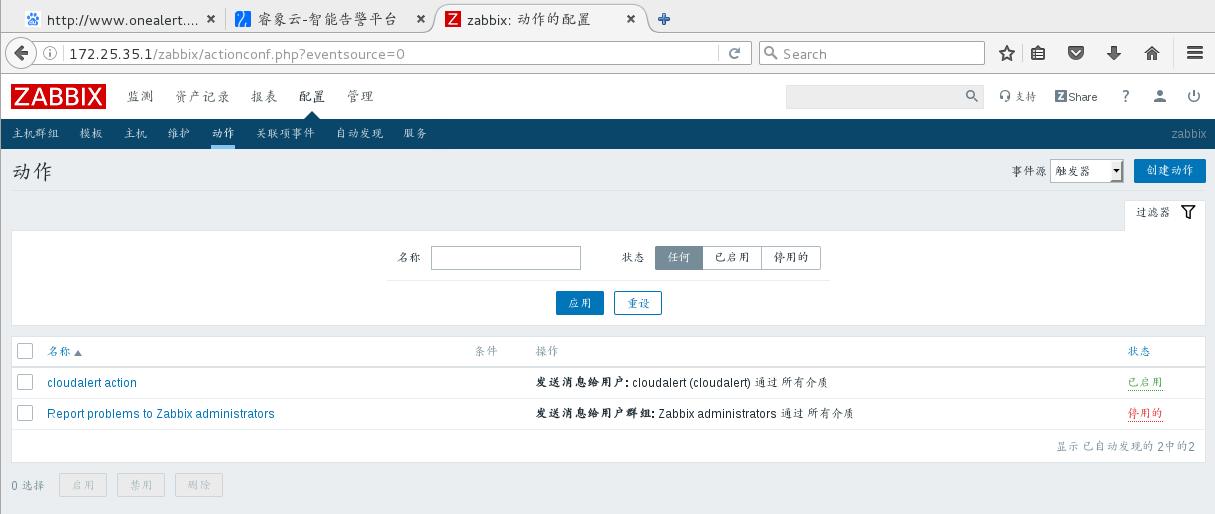Select the 停用的 status filter

click(x=791, y=258)
